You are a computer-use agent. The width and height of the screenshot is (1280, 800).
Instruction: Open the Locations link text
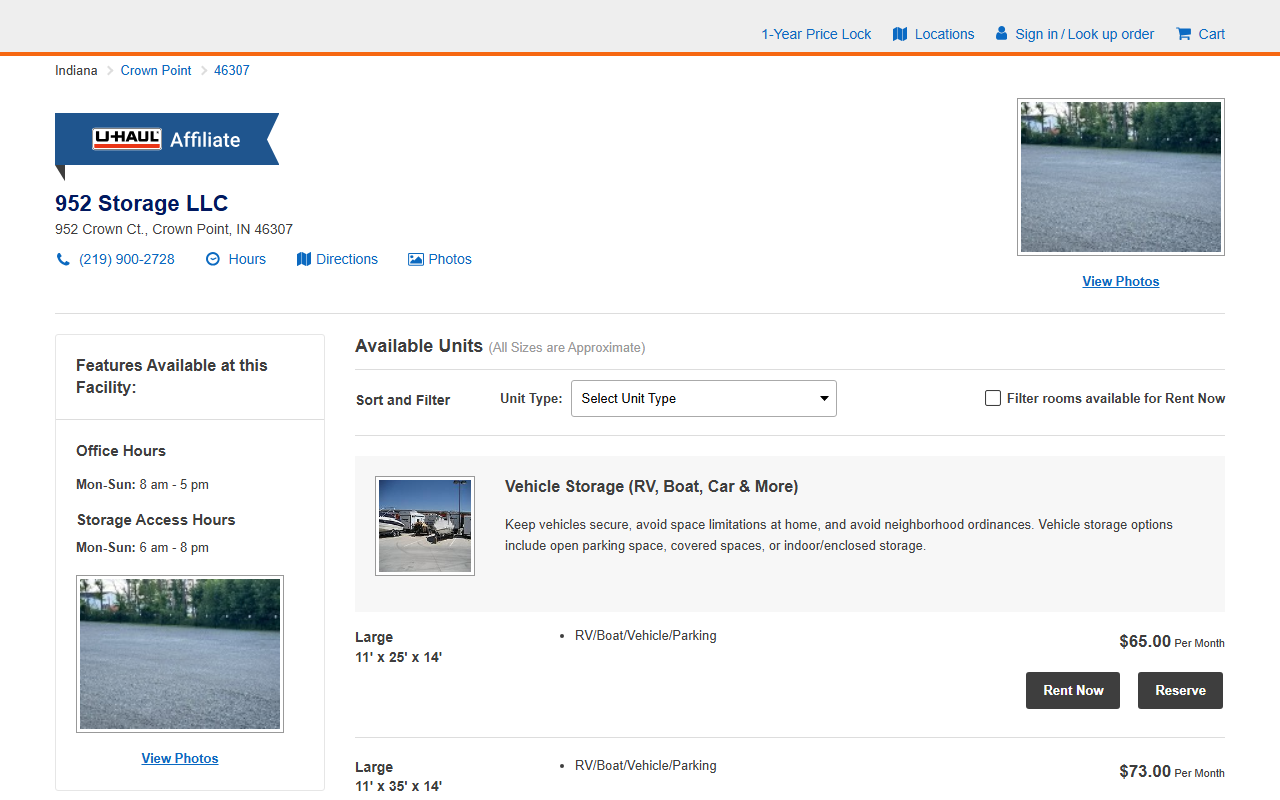[x=944, y=34]
